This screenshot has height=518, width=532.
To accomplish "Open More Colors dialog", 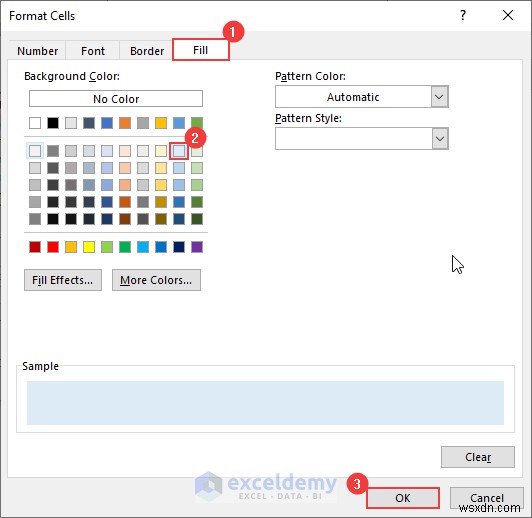I will [x=156, y=280].
